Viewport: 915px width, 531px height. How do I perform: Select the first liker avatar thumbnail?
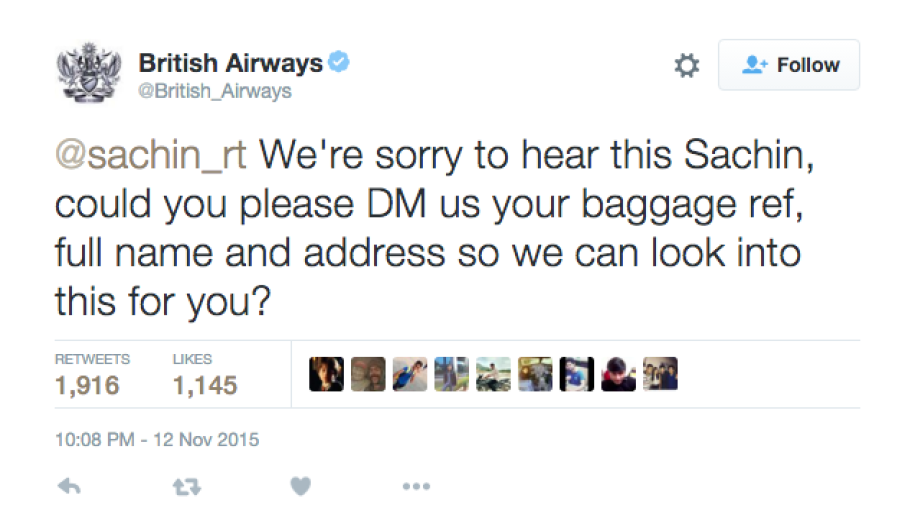326,374
